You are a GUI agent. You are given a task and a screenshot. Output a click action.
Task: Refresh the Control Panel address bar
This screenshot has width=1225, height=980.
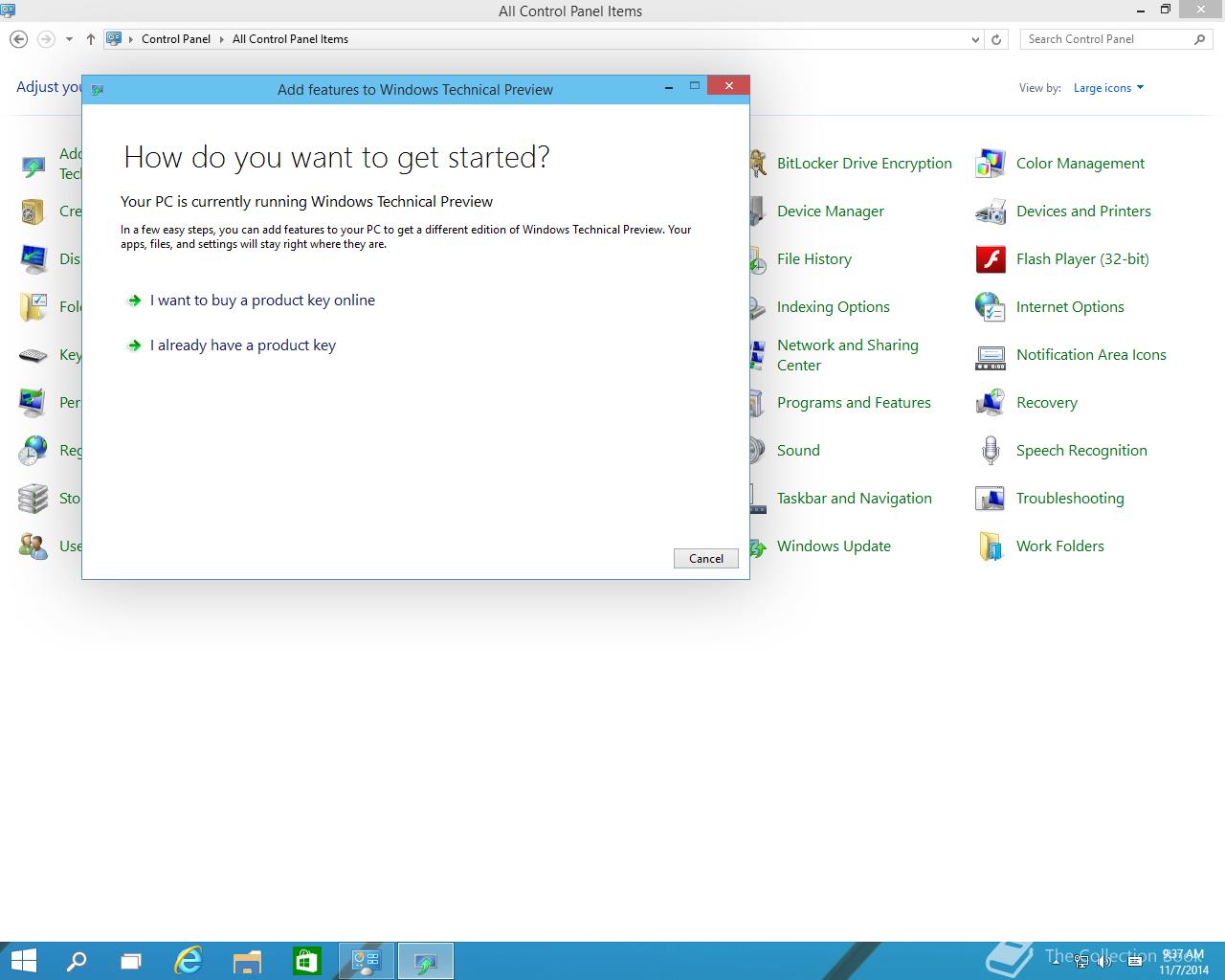coord(996,39)
